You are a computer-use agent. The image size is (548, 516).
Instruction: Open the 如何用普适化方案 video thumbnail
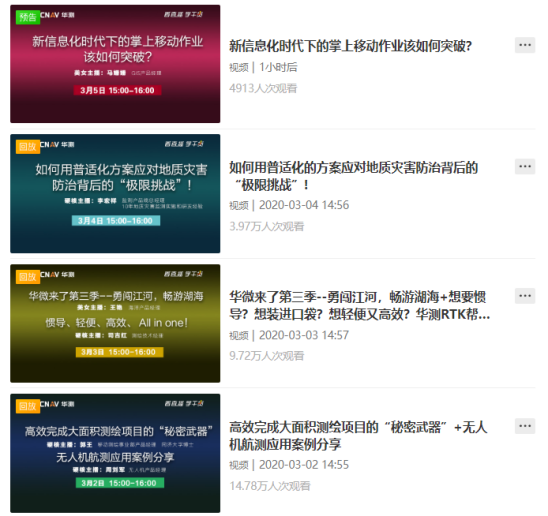[x=115, y=194]
